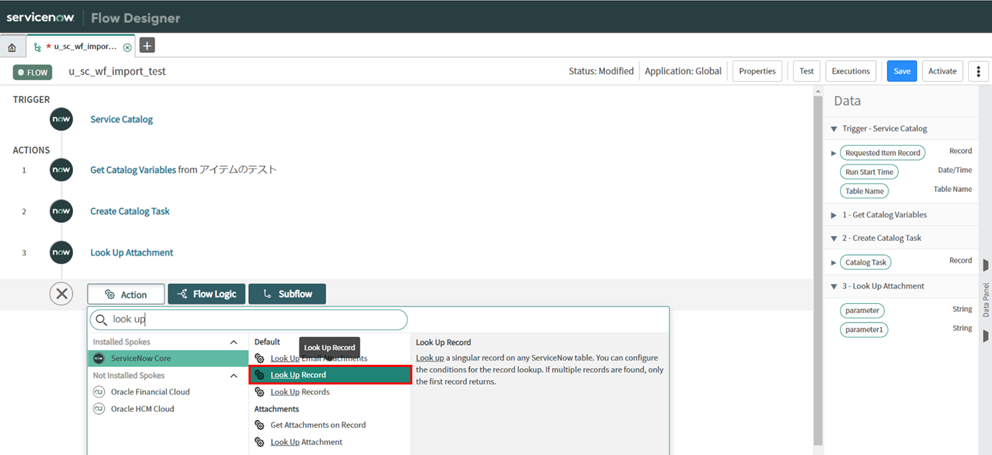Open the Service Catalog trigger
Image resolution: width=992 pixels, height=455 pixels.
pos(121,119)
